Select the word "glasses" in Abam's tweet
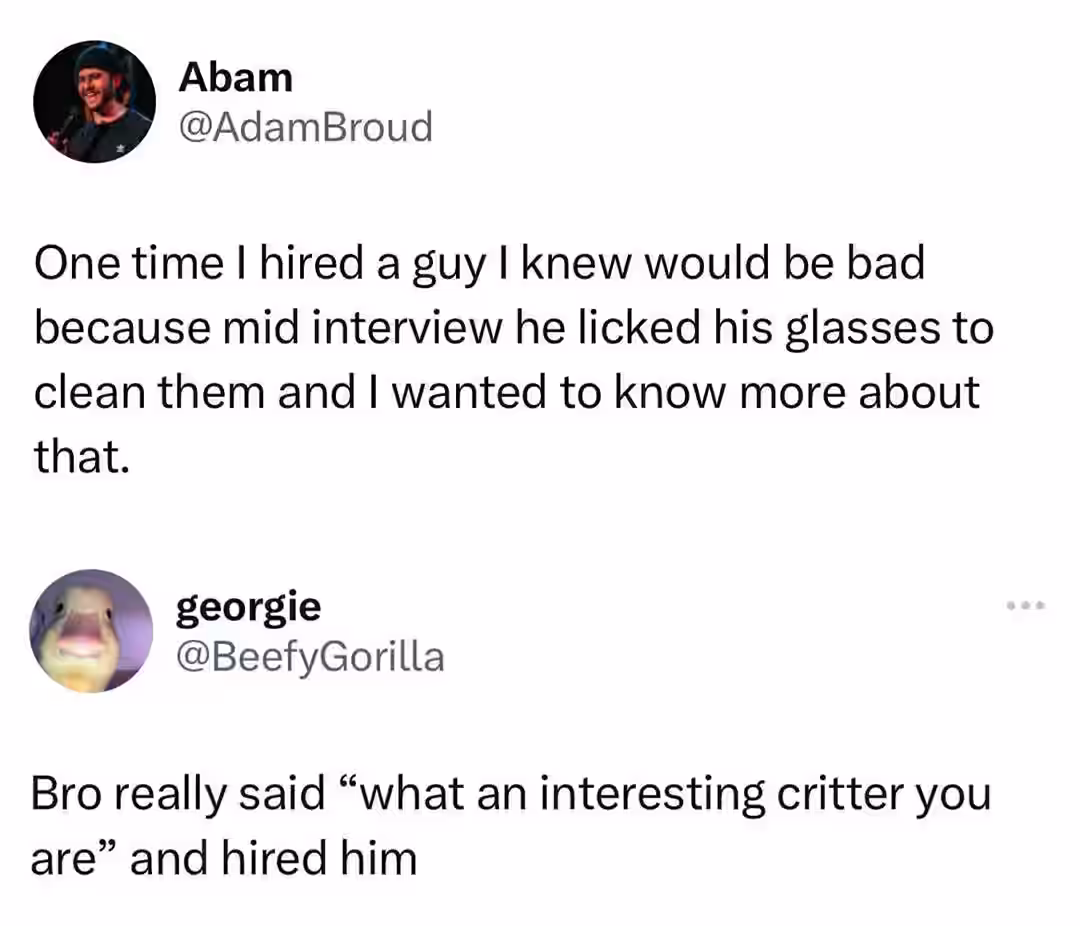This screenshot has width=1080, height=926. 863,327
